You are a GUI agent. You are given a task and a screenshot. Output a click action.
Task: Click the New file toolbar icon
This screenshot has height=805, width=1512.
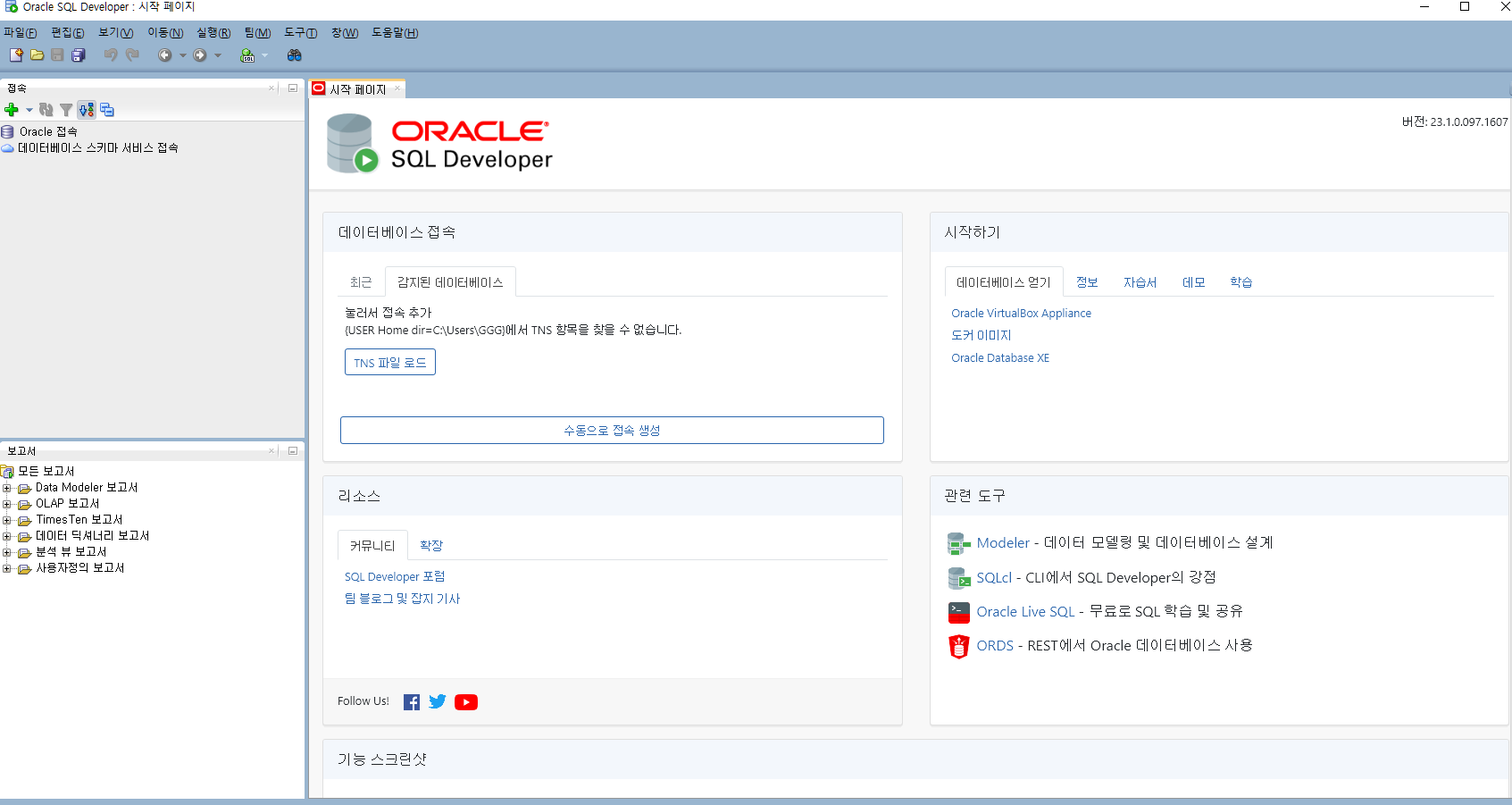16,55
